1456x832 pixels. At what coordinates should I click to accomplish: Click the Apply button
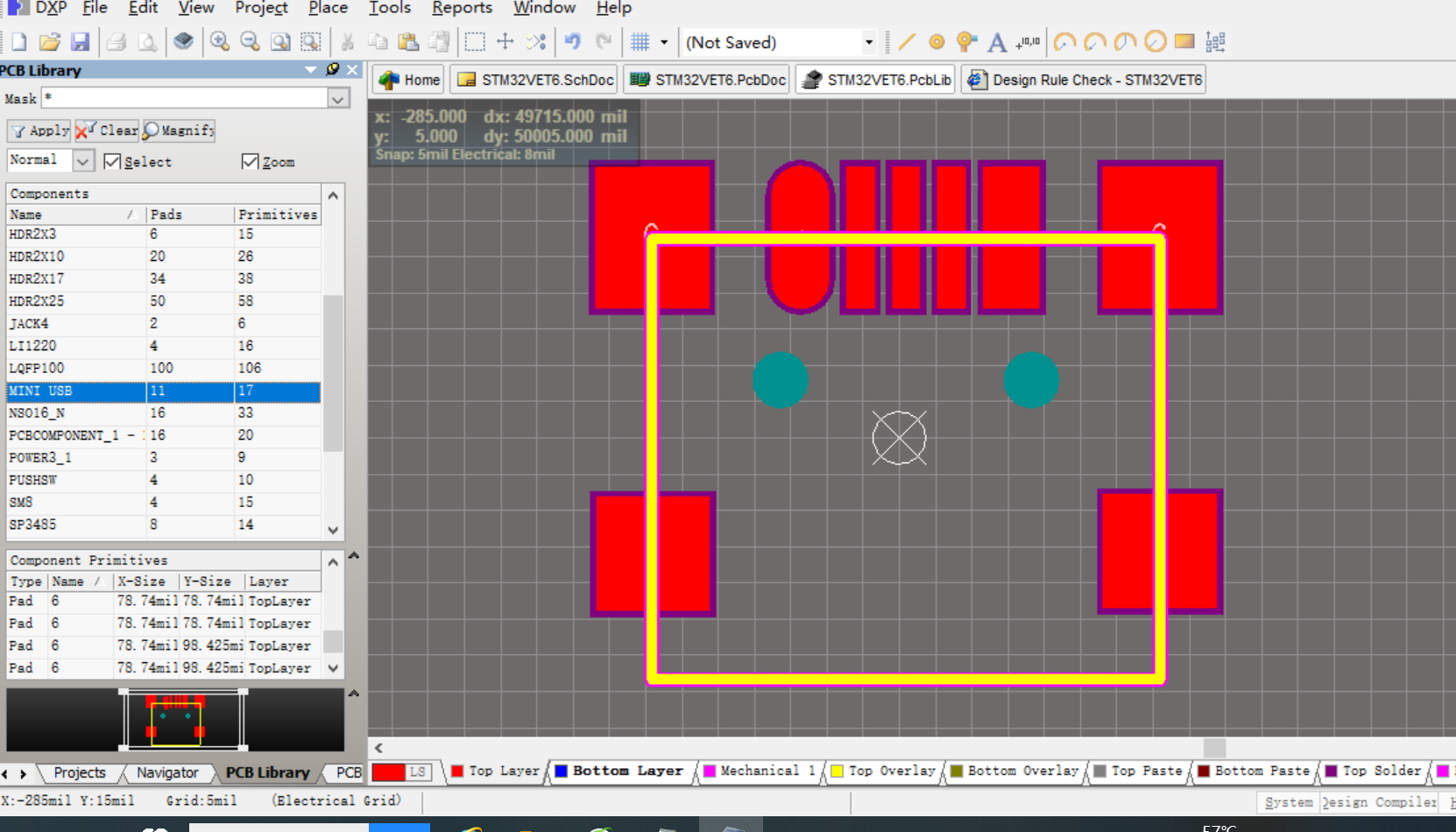tap(39, 130)
